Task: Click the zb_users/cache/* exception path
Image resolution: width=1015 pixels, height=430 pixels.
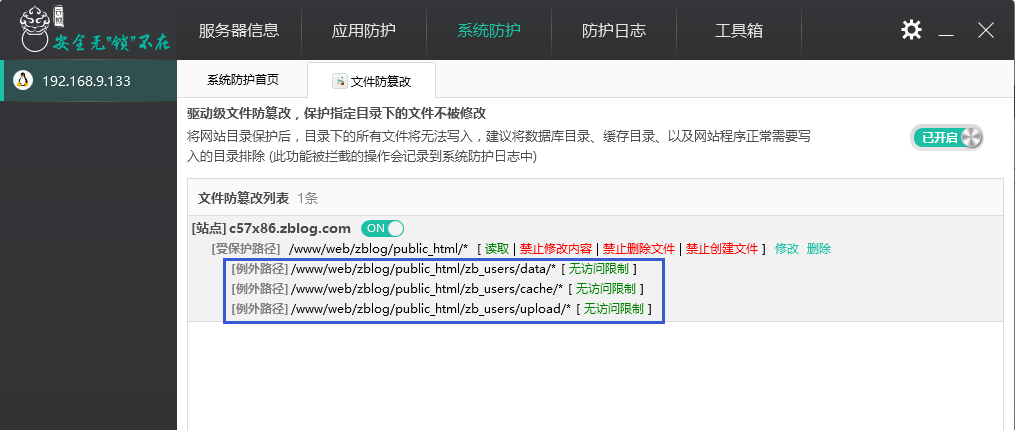Action: pos(427,289)
